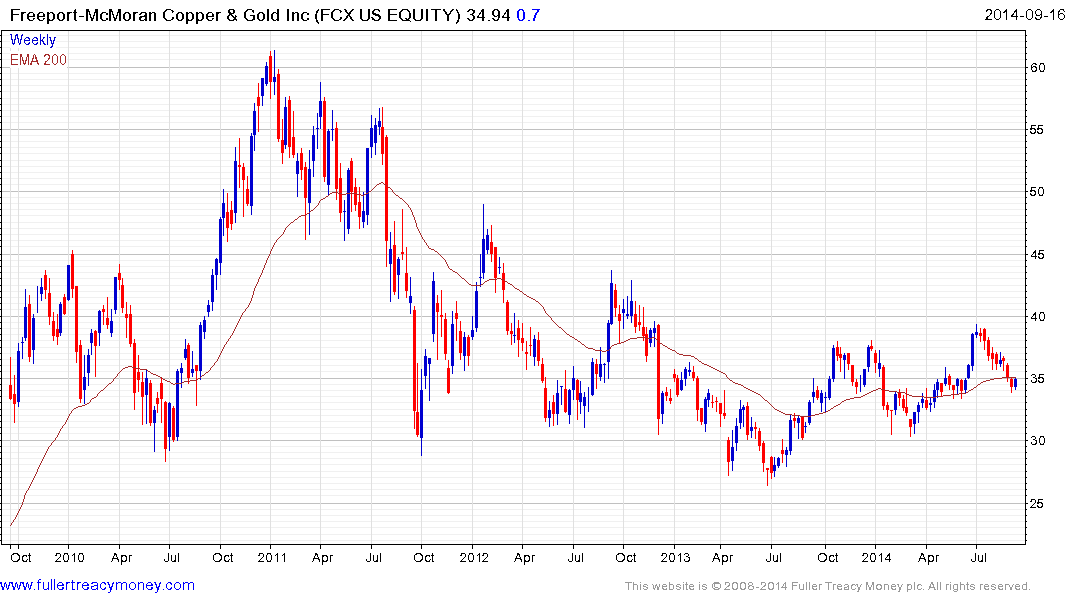This screenshot has height=600, width=1075.
Task: Click the date 2014-09-16
Action: tap(1024, 15)
